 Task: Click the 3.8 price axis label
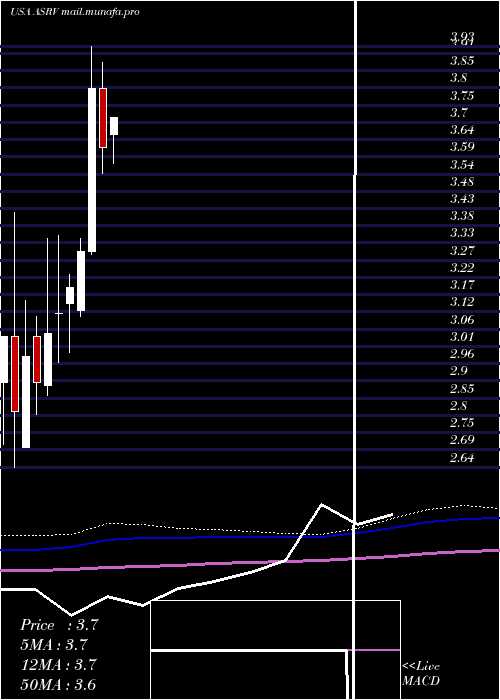coord(458,78)
